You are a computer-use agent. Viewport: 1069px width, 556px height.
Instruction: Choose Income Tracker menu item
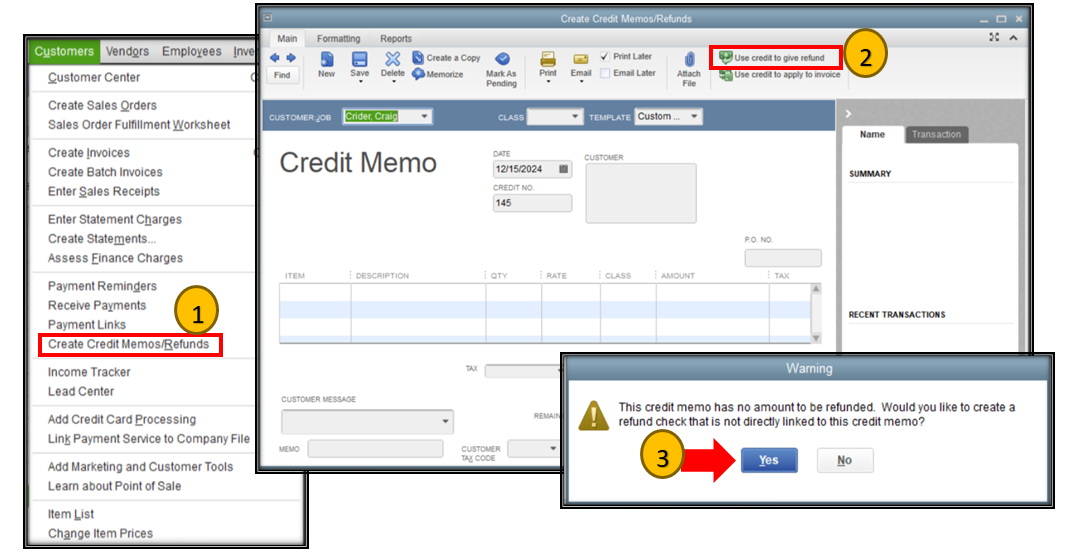pyautogui.click(x=89, y=372)
